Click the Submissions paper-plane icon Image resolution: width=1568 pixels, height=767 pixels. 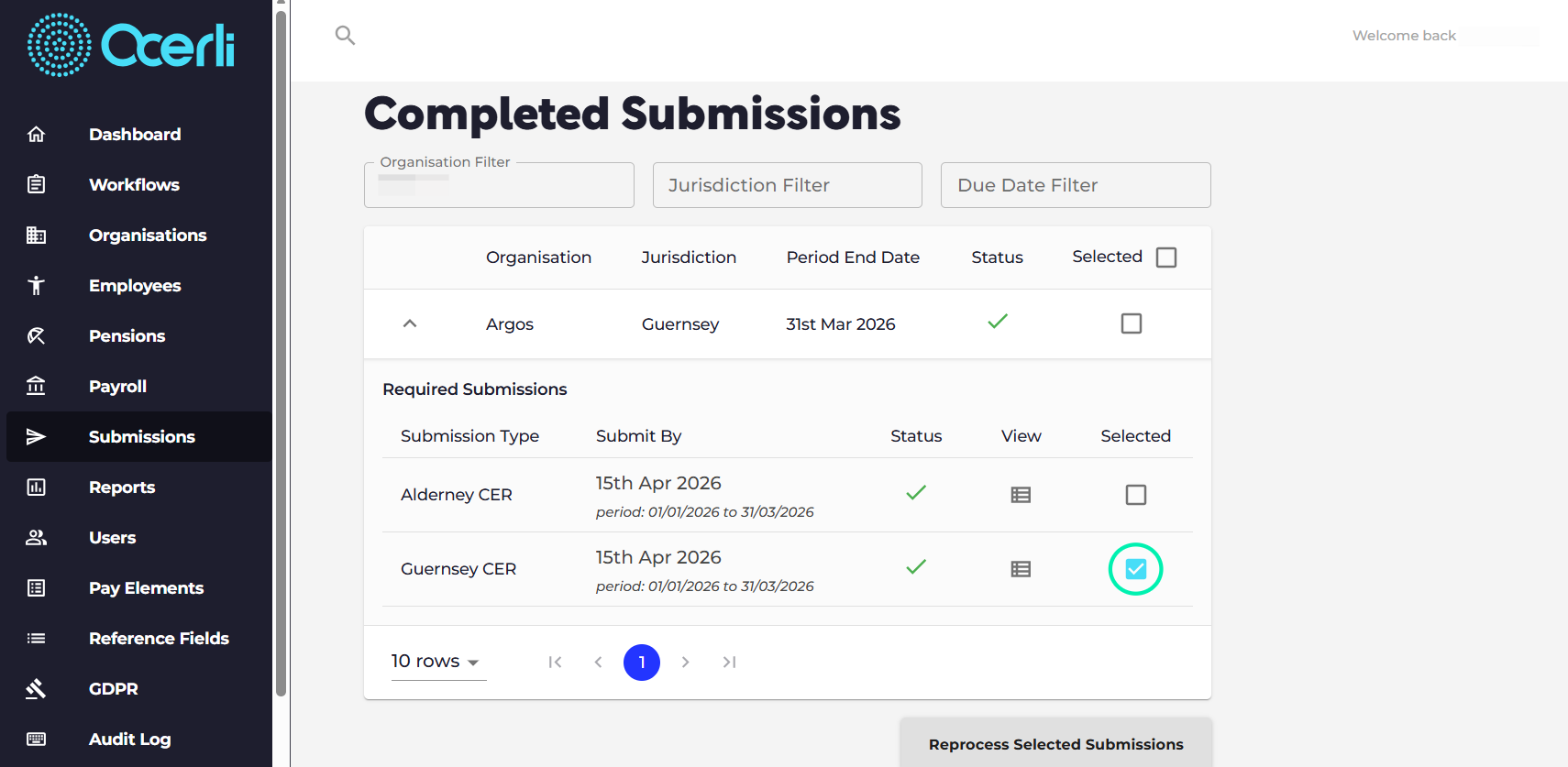click(x=37, y=437)
